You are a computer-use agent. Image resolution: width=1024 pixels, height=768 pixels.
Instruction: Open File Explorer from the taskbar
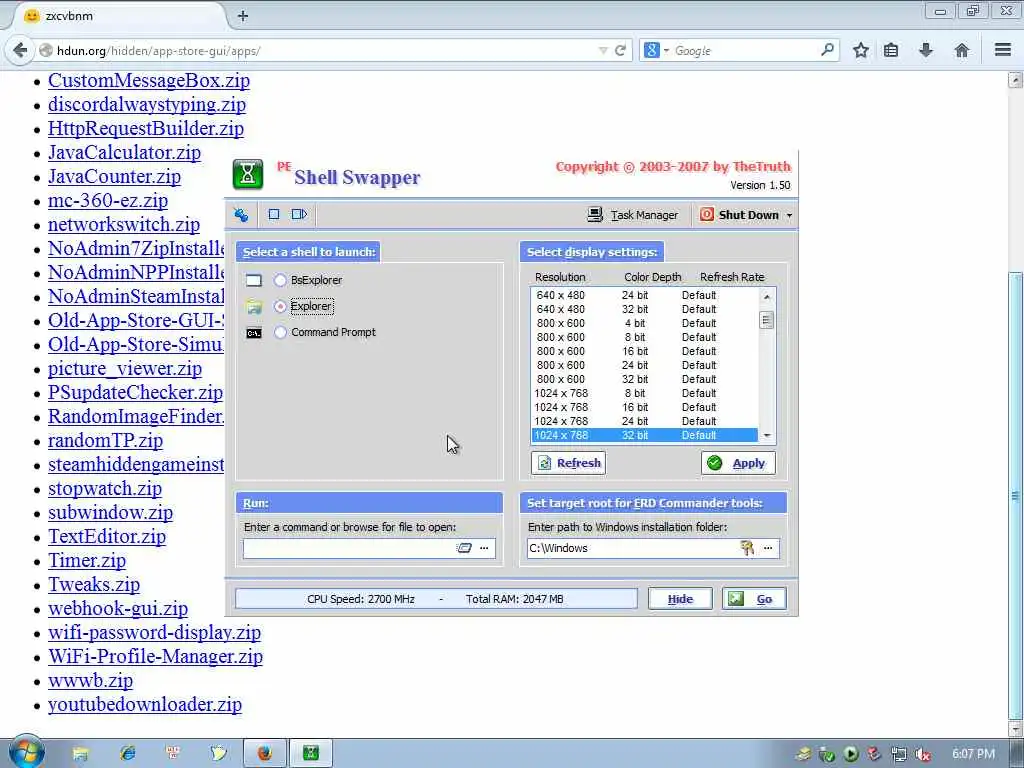[x=80, y=754]
